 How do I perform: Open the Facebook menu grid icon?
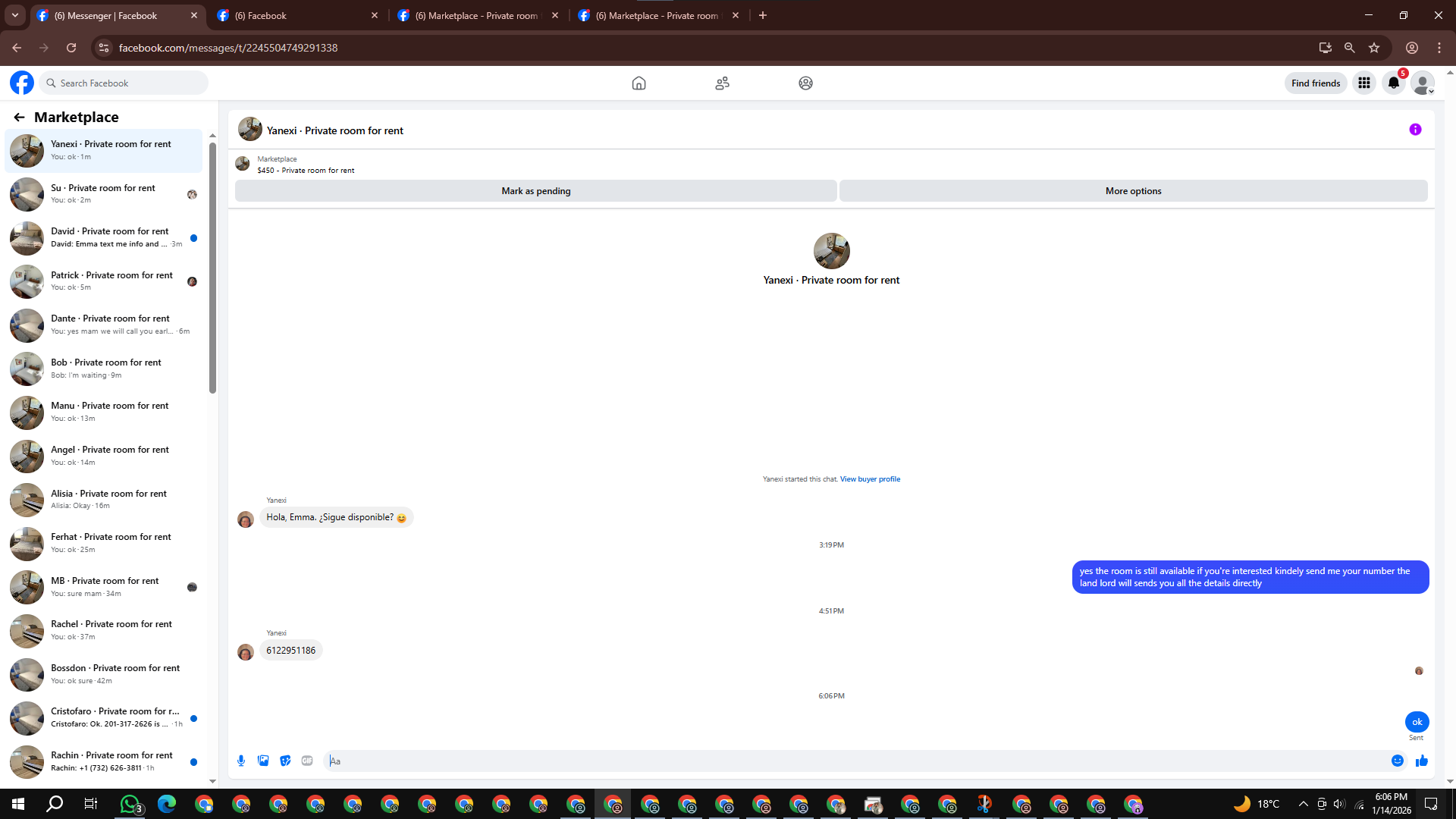point(1364,83)
